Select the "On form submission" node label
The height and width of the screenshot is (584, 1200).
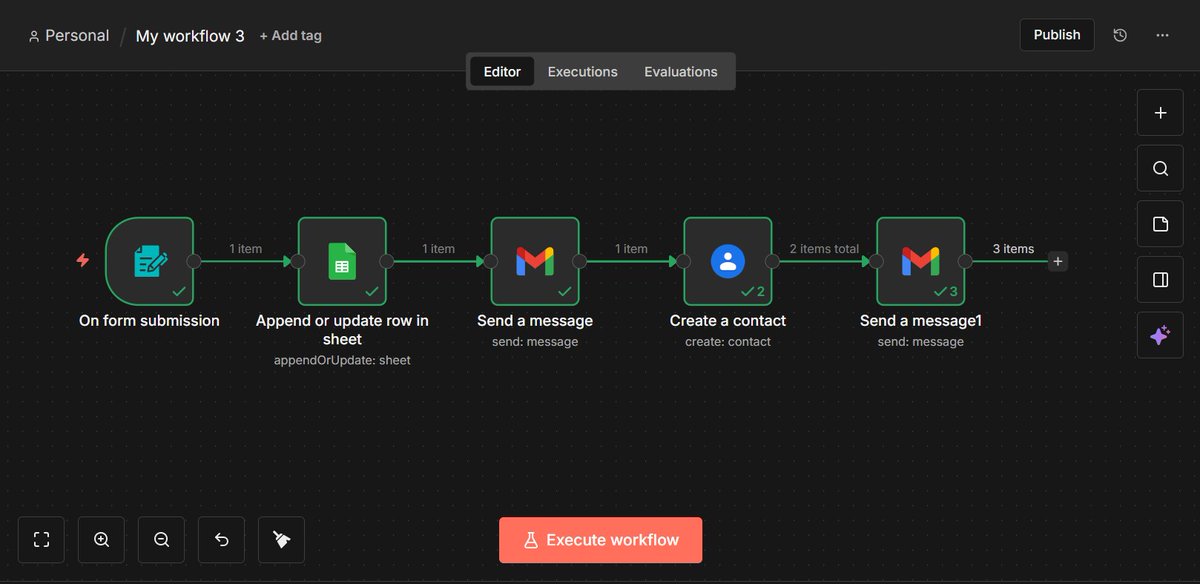(x=149, y=321)
